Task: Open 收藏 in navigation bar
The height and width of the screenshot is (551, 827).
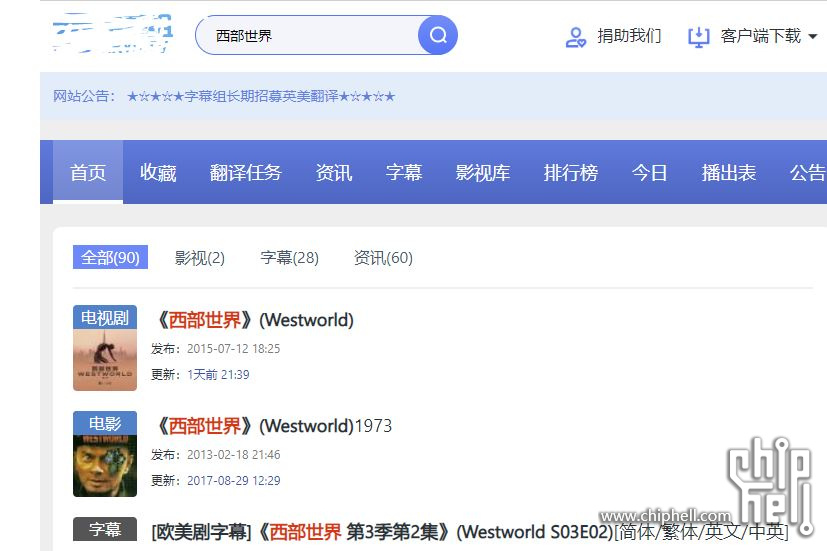Action: click(x=158, y=172)
